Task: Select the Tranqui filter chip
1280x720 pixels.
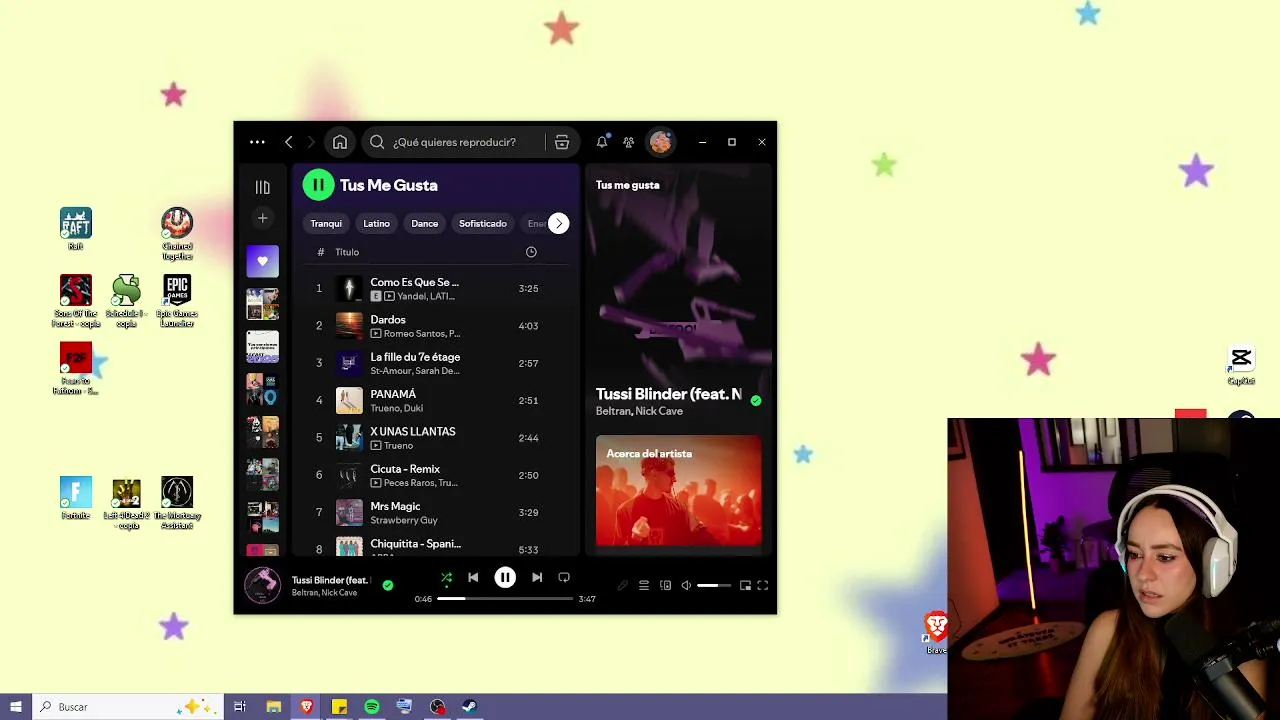Action: 326,223
